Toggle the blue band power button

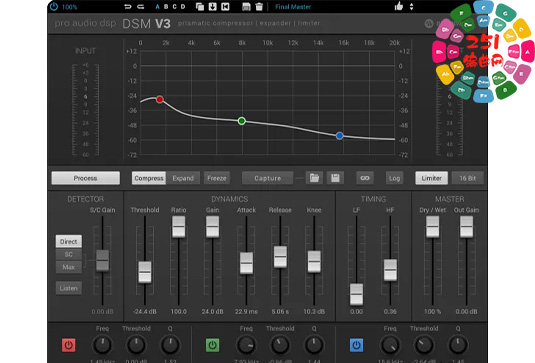click(356, 345)
